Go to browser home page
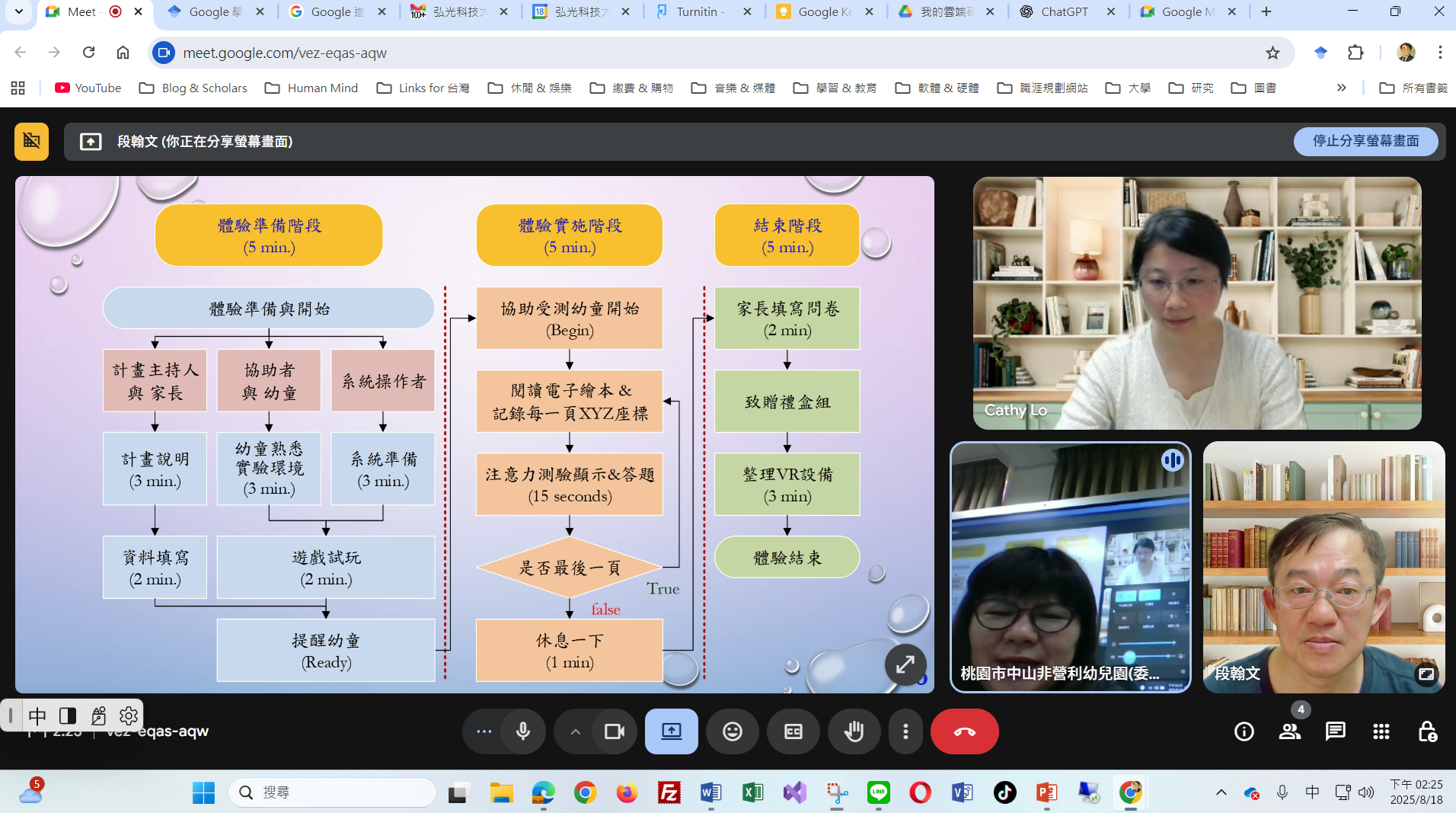 point(123,53)
